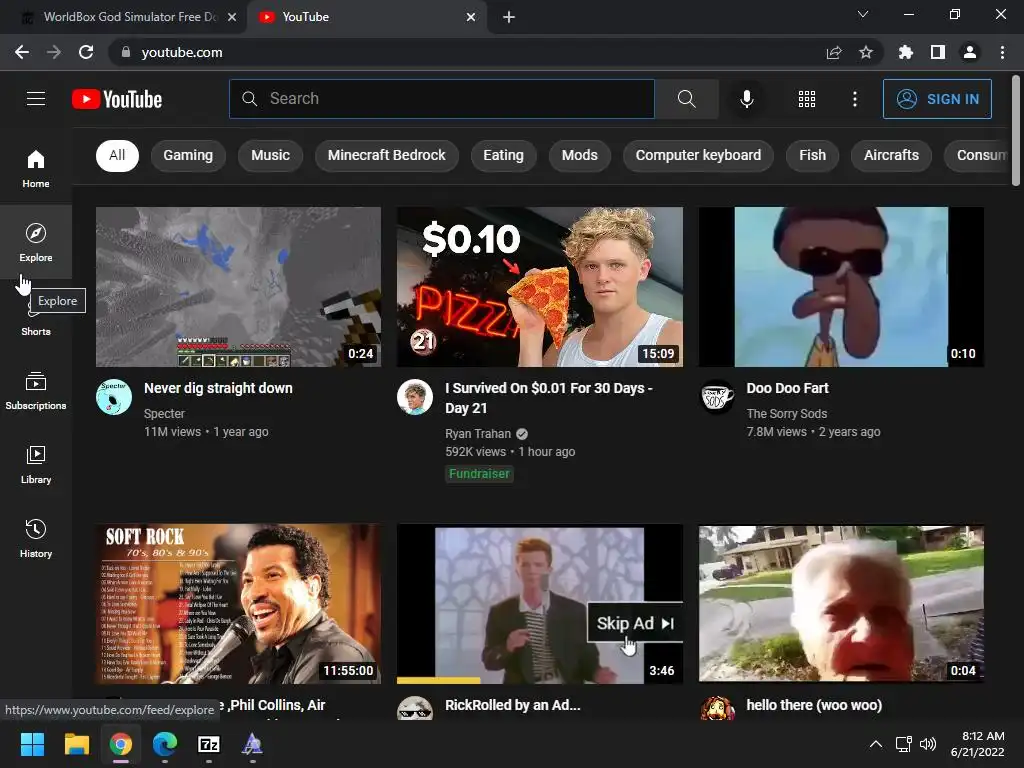Viewport: 1024px width, 768px height.
Task: Click the Ryan Trahan channel avatar
Action: [x=415, y=396]
